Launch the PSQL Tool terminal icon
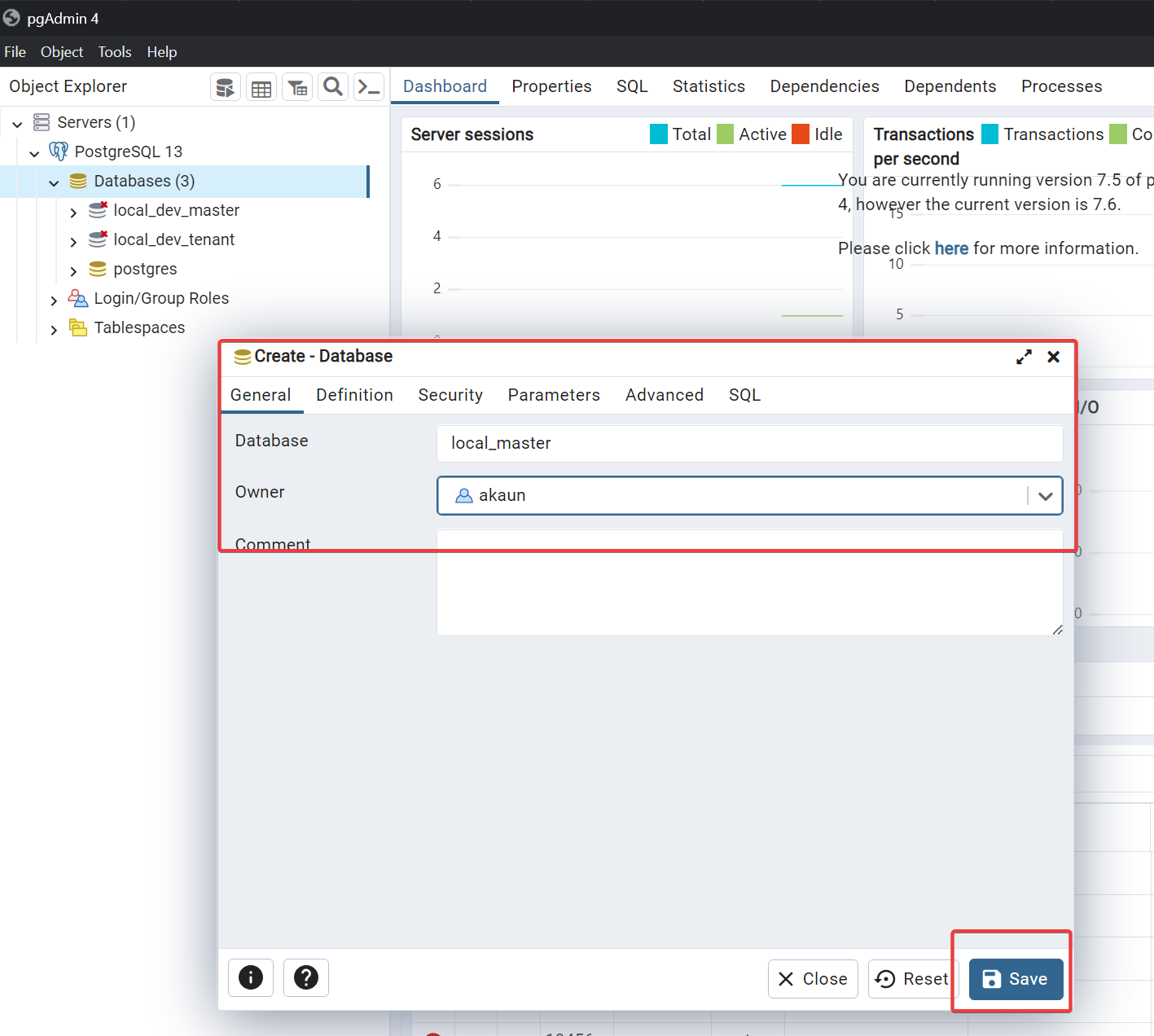 coord(370,87)
